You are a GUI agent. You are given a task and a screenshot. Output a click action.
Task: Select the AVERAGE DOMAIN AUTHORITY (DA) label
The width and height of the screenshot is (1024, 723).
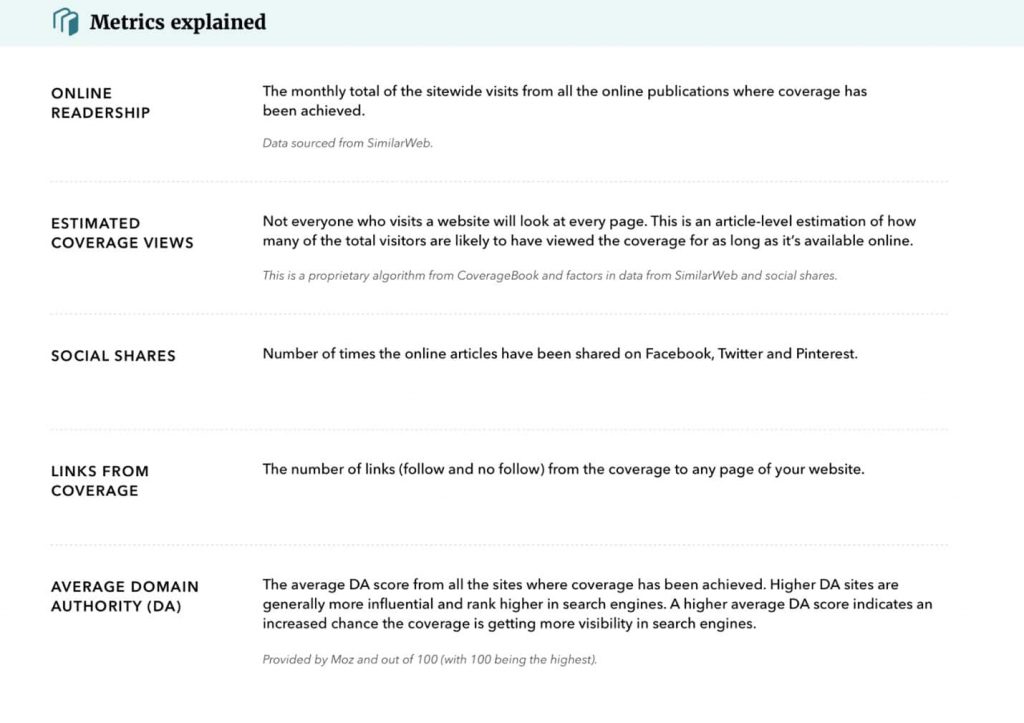point(124,596)
